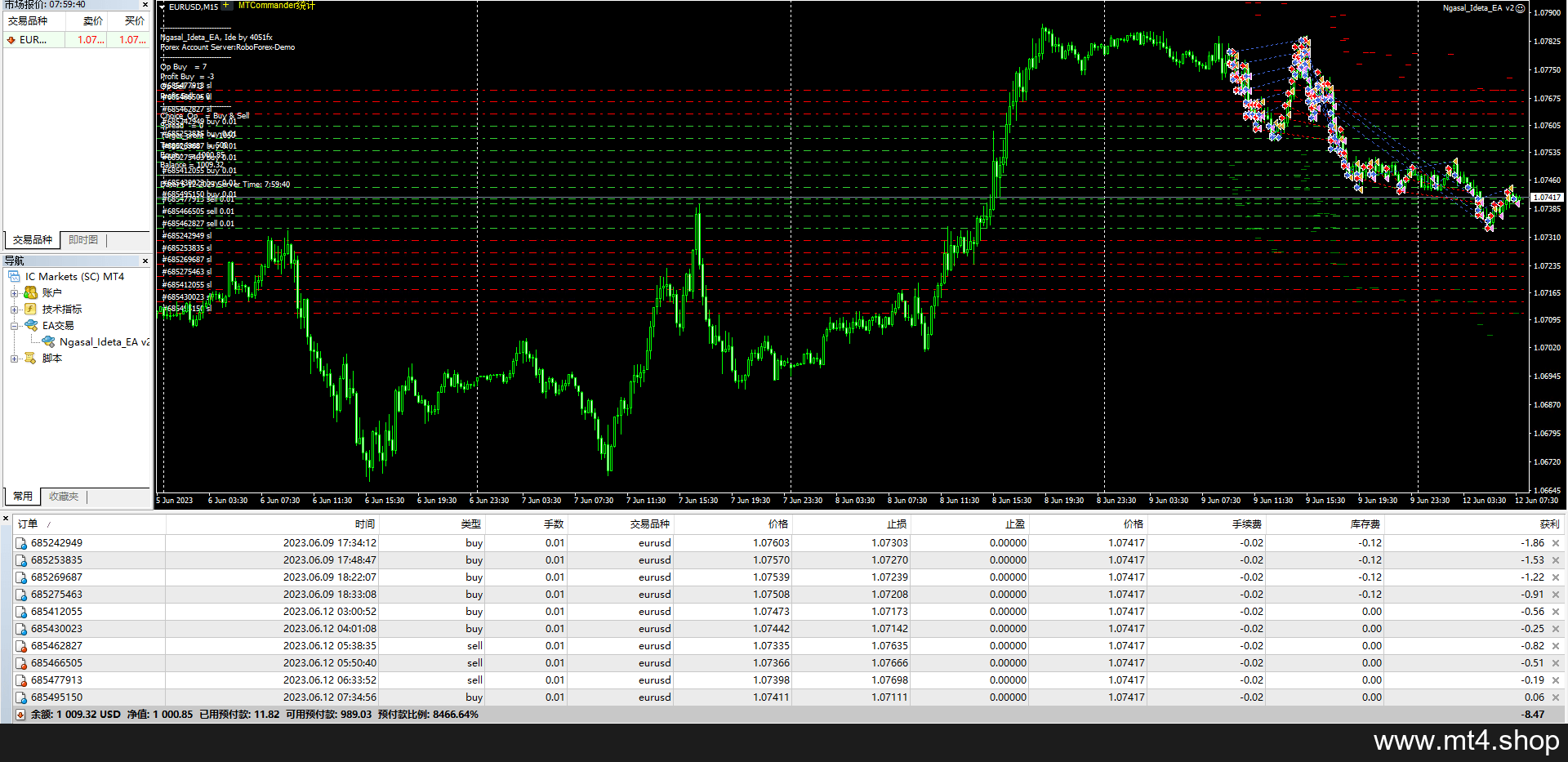Screen dimensions: 1568x762
Task: Click the MTCommander统计 label on chart
Action: [x=276, y=6]
